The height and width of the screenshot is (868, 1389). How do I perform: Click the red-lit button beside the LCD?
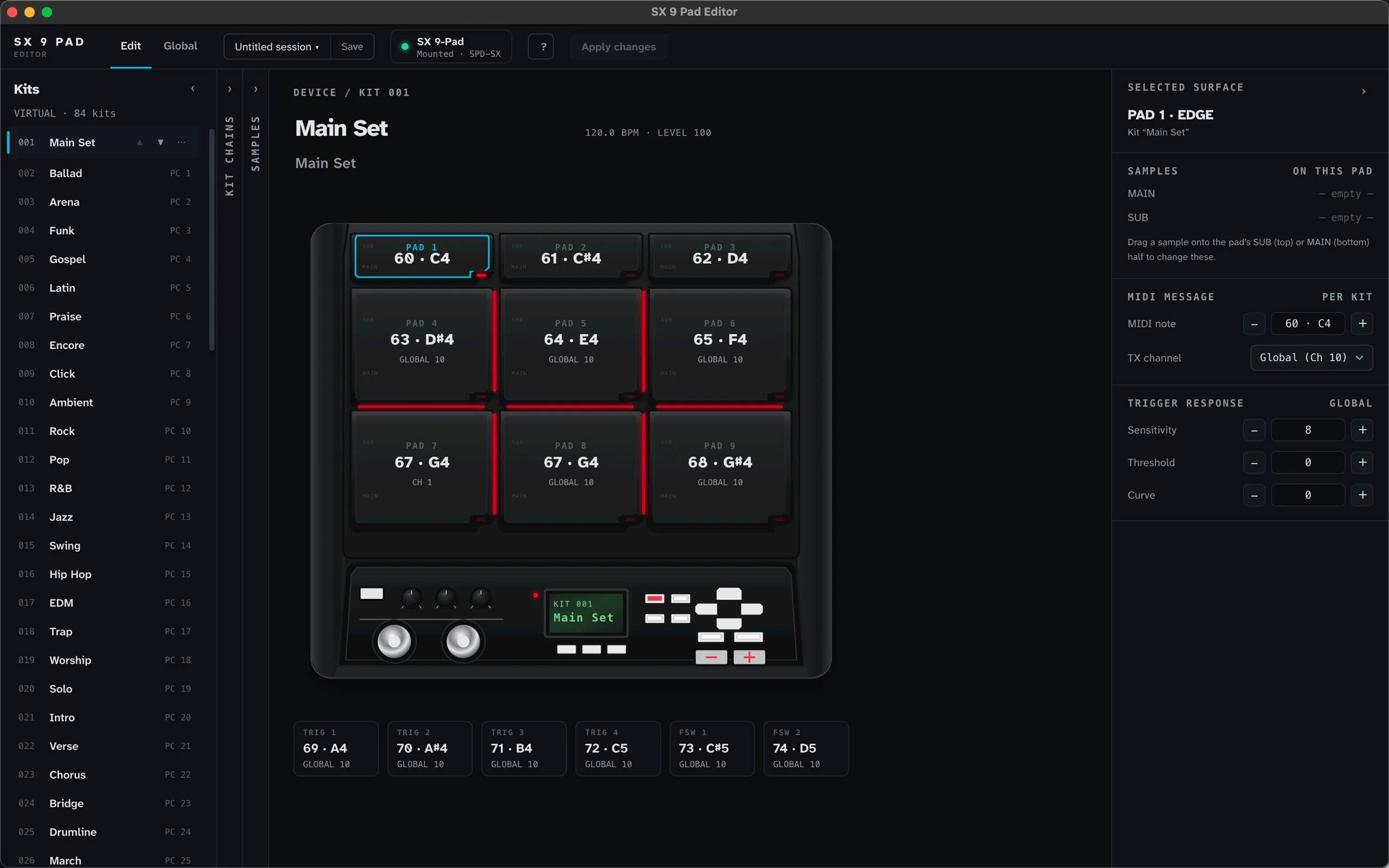(x=654, y=599)
